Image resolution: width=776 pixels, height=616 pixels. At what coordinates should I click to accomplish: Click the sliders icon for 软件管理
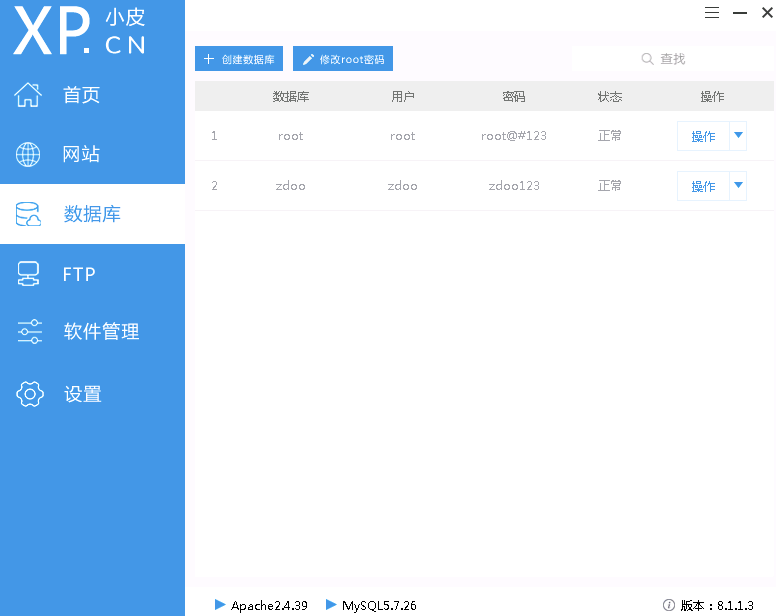[30, 332]
